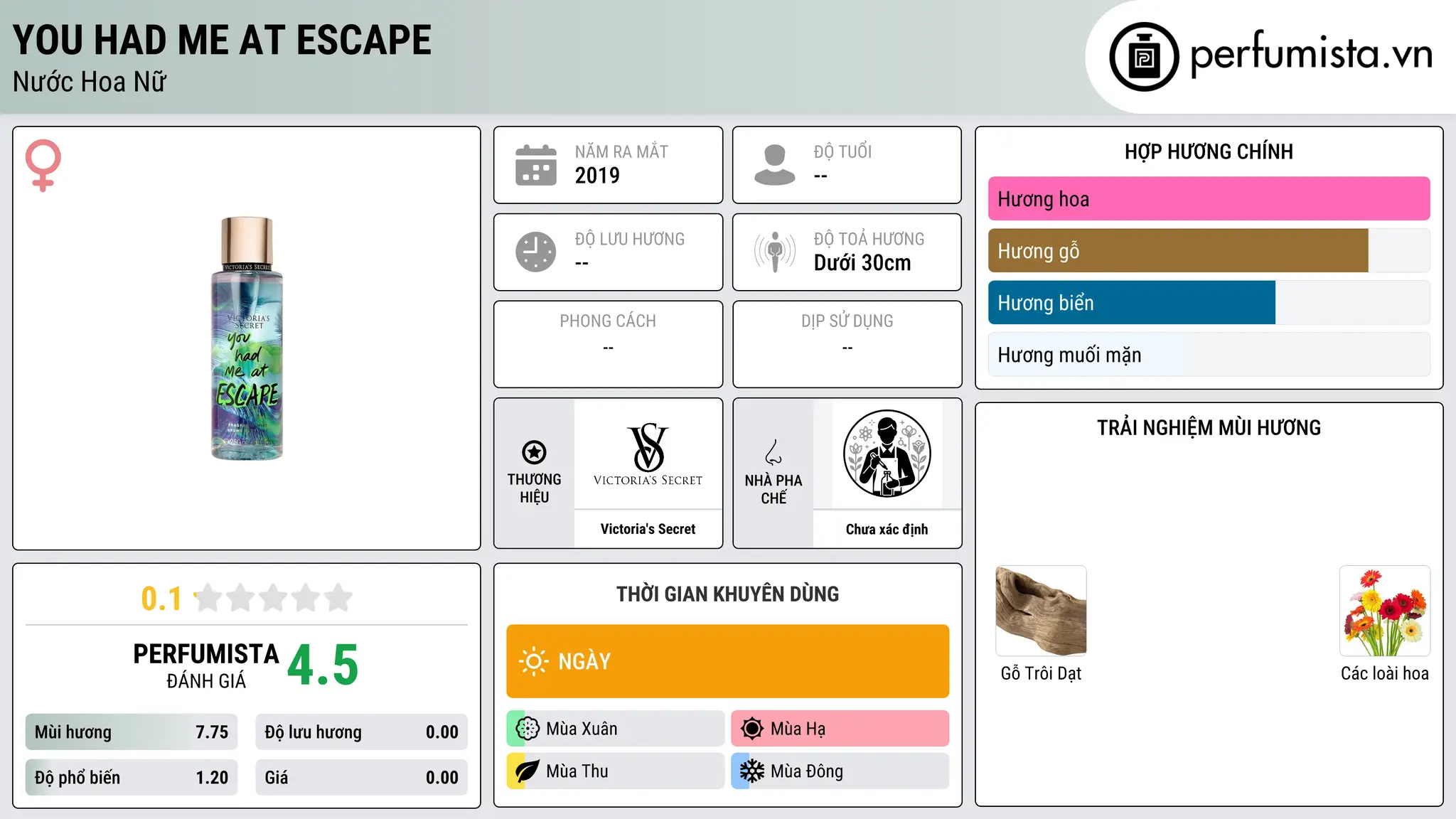
Task: Click the Thời gian khuyên dùng heading
Action: (x=727, y=594)
